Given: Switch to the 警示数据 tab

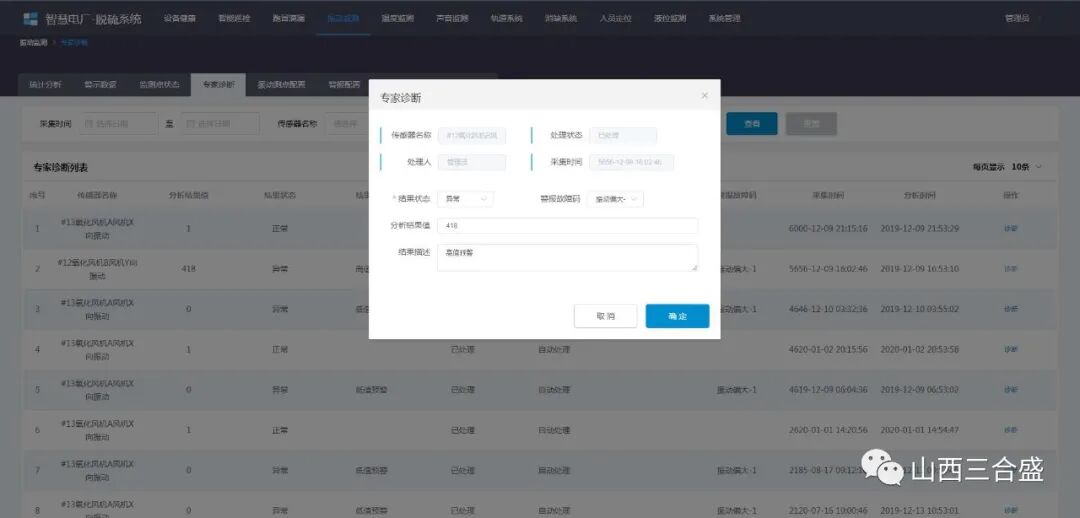Looking at the screenshot, I should (100, 85).
